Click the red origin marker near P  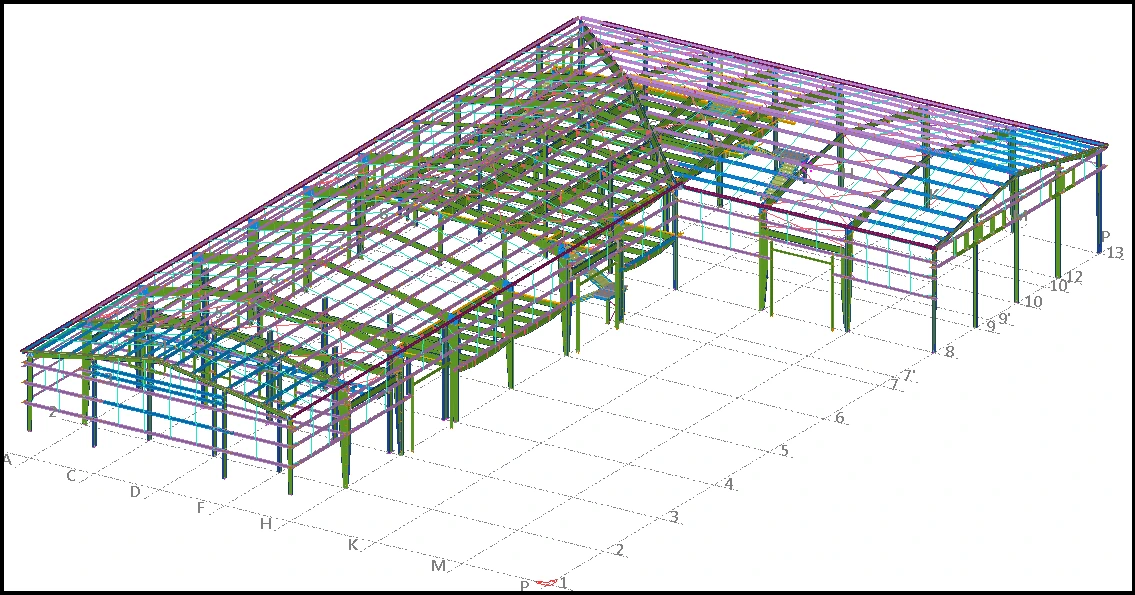(545, 583)
